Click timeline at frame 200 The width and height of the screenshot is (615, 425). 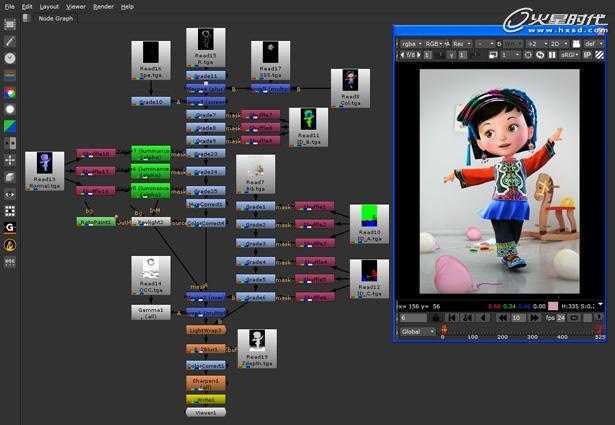[x=502, y=334]
